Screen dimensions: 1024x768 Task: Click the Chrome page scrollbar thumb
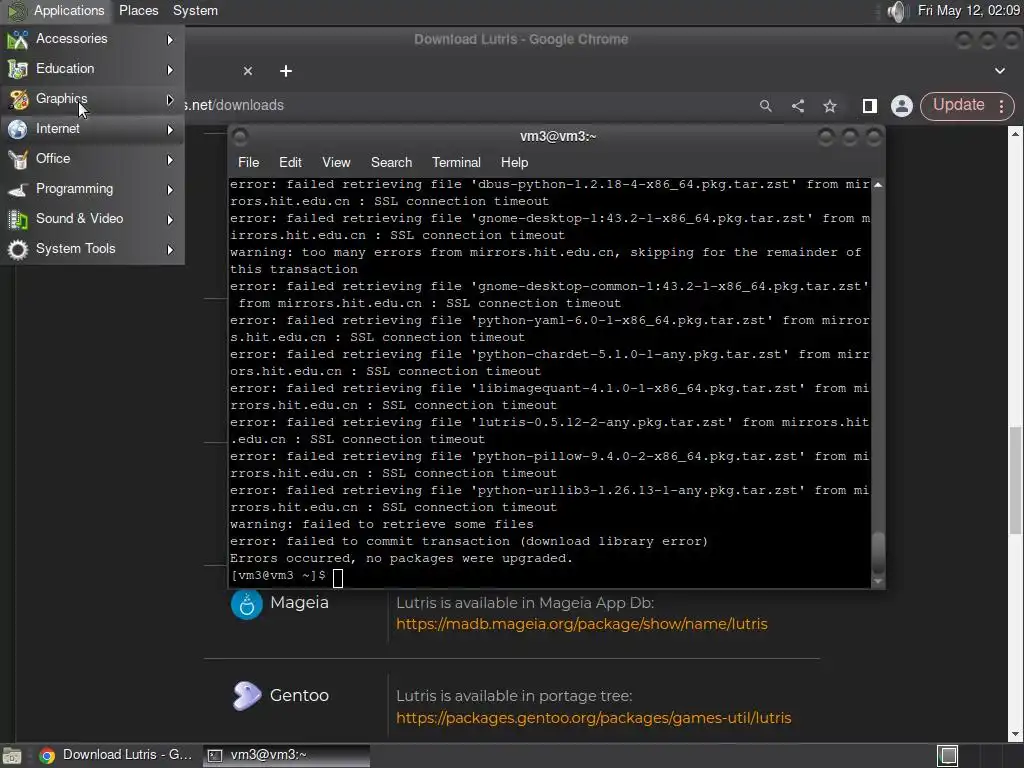pos(1016,480)
